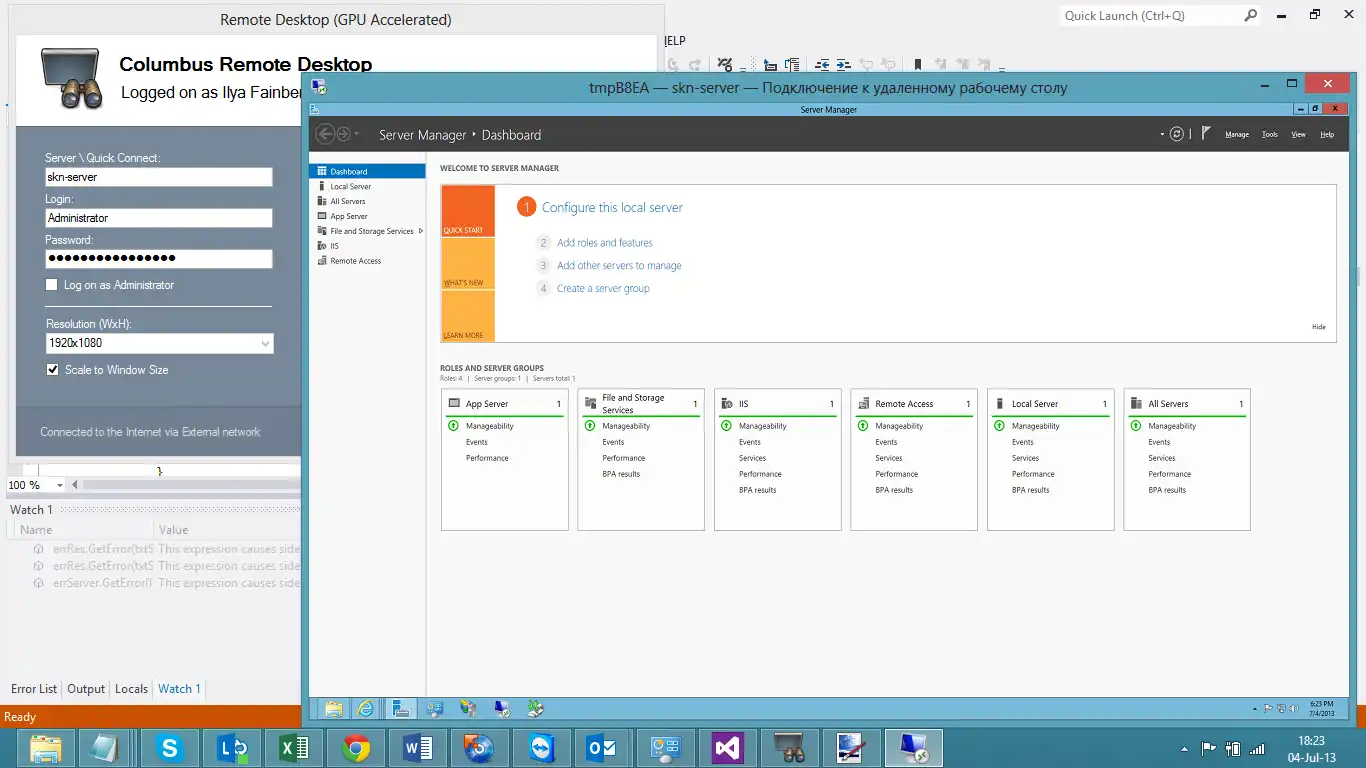Click Manageability in the Remote Access tile

(x=899, y=426)
